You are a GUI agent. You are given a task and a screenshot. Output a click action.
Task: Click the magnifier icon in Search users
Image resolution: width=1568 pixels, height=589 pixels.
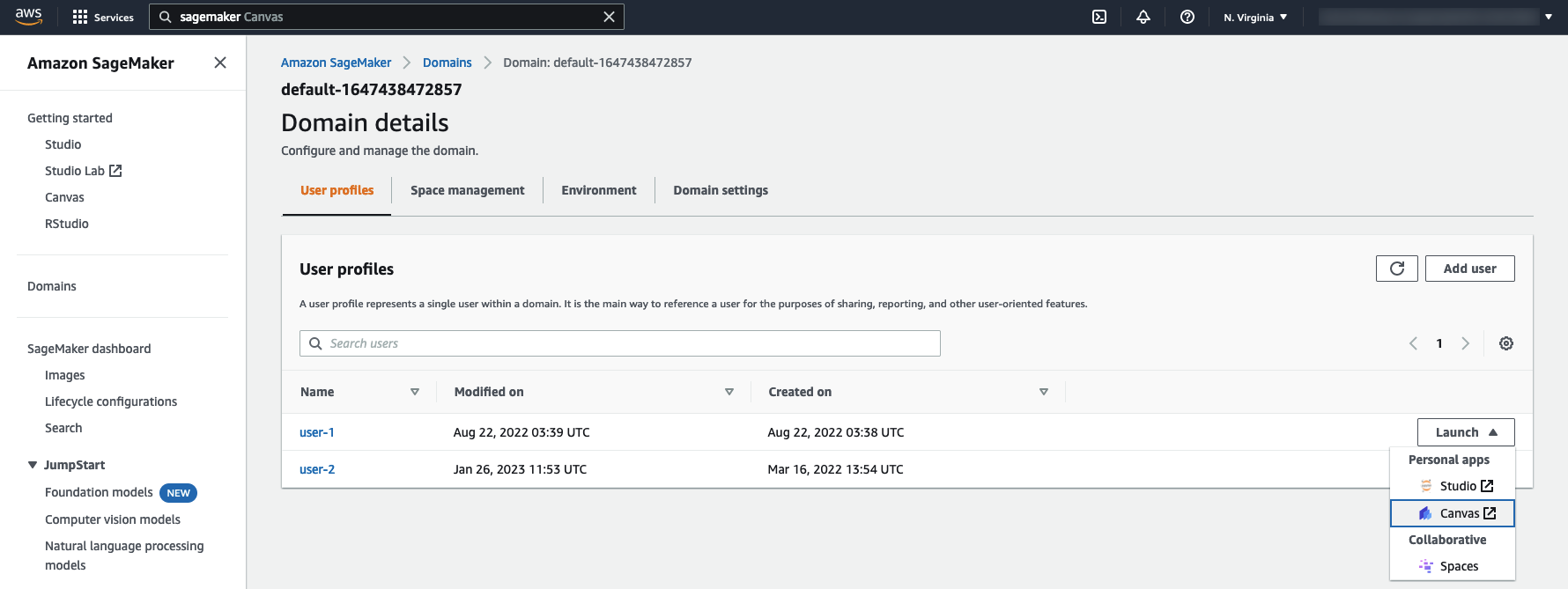point(315,343)
